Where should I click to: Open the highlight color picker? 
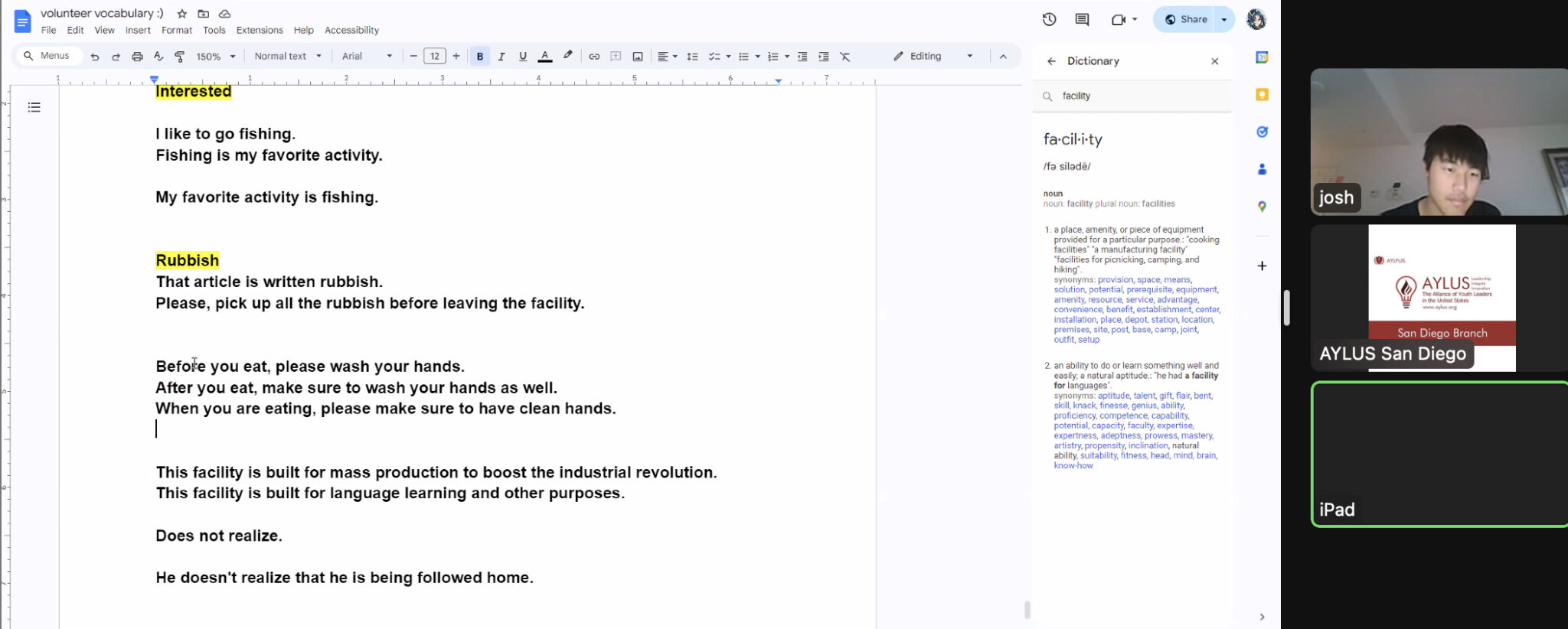567,56
